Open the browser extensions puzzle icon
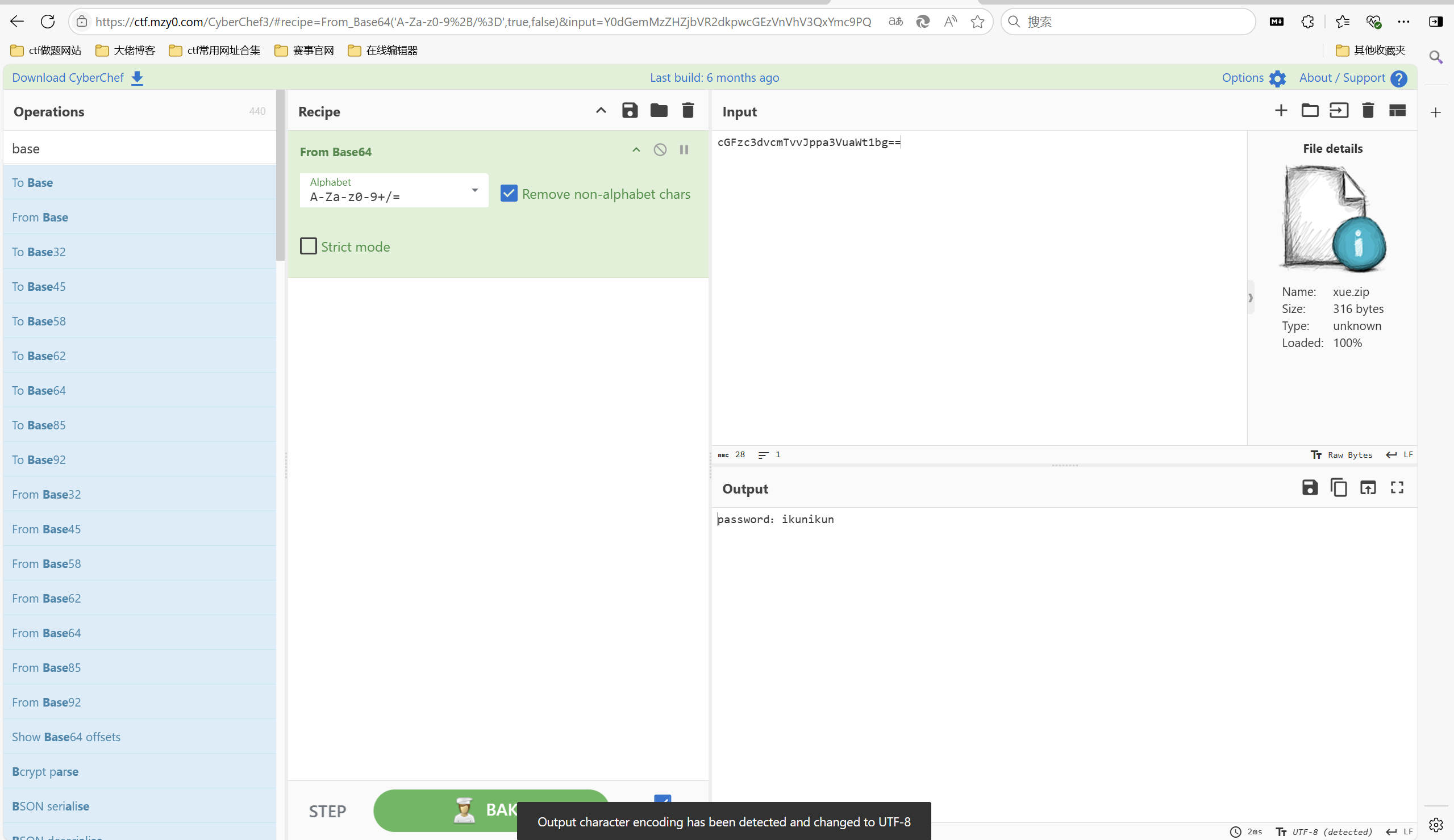This screenshot has height=840, width=1454. [1307, 22]
